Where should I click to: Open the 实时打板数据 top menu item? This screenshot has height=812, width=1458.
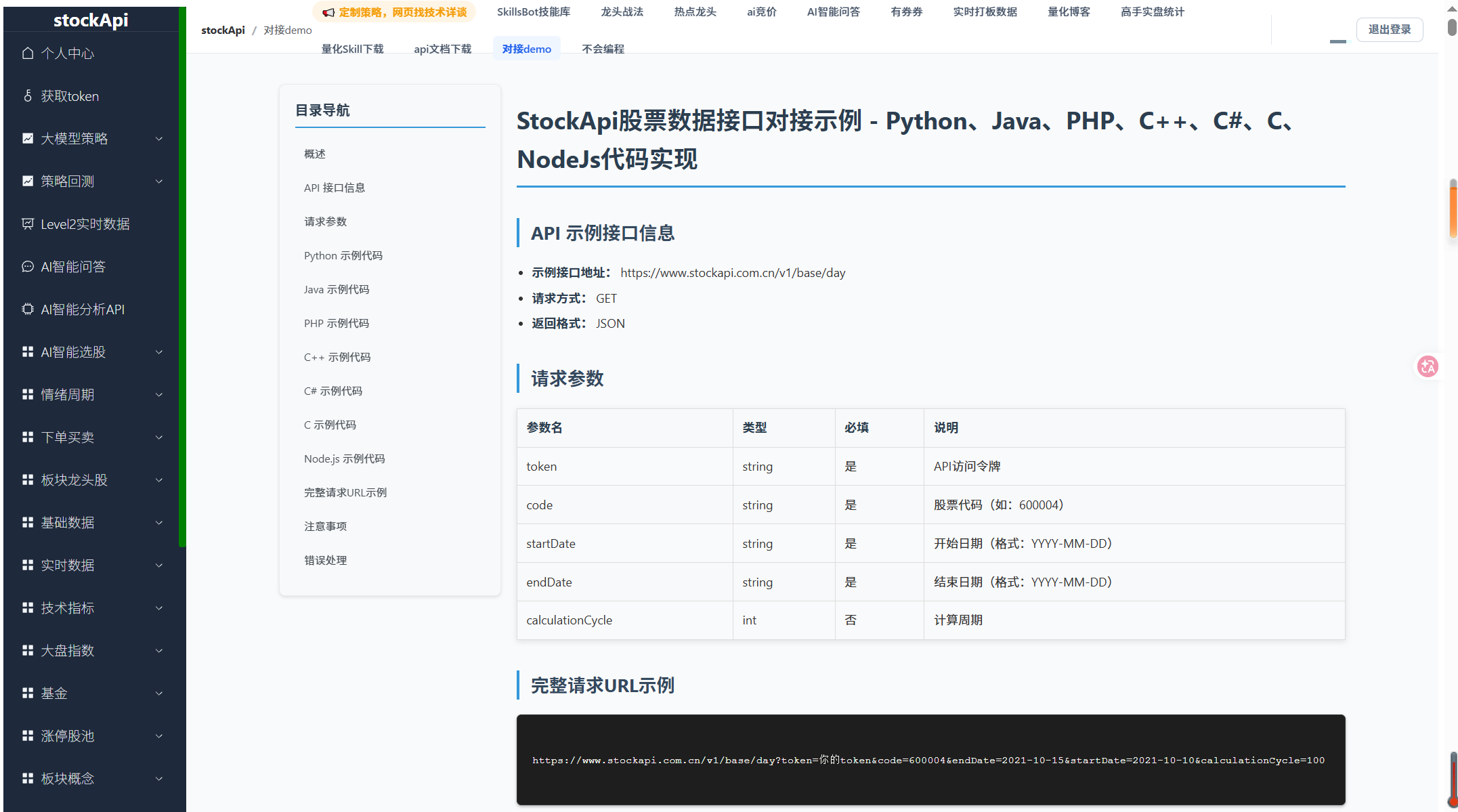tap(985, 12)
